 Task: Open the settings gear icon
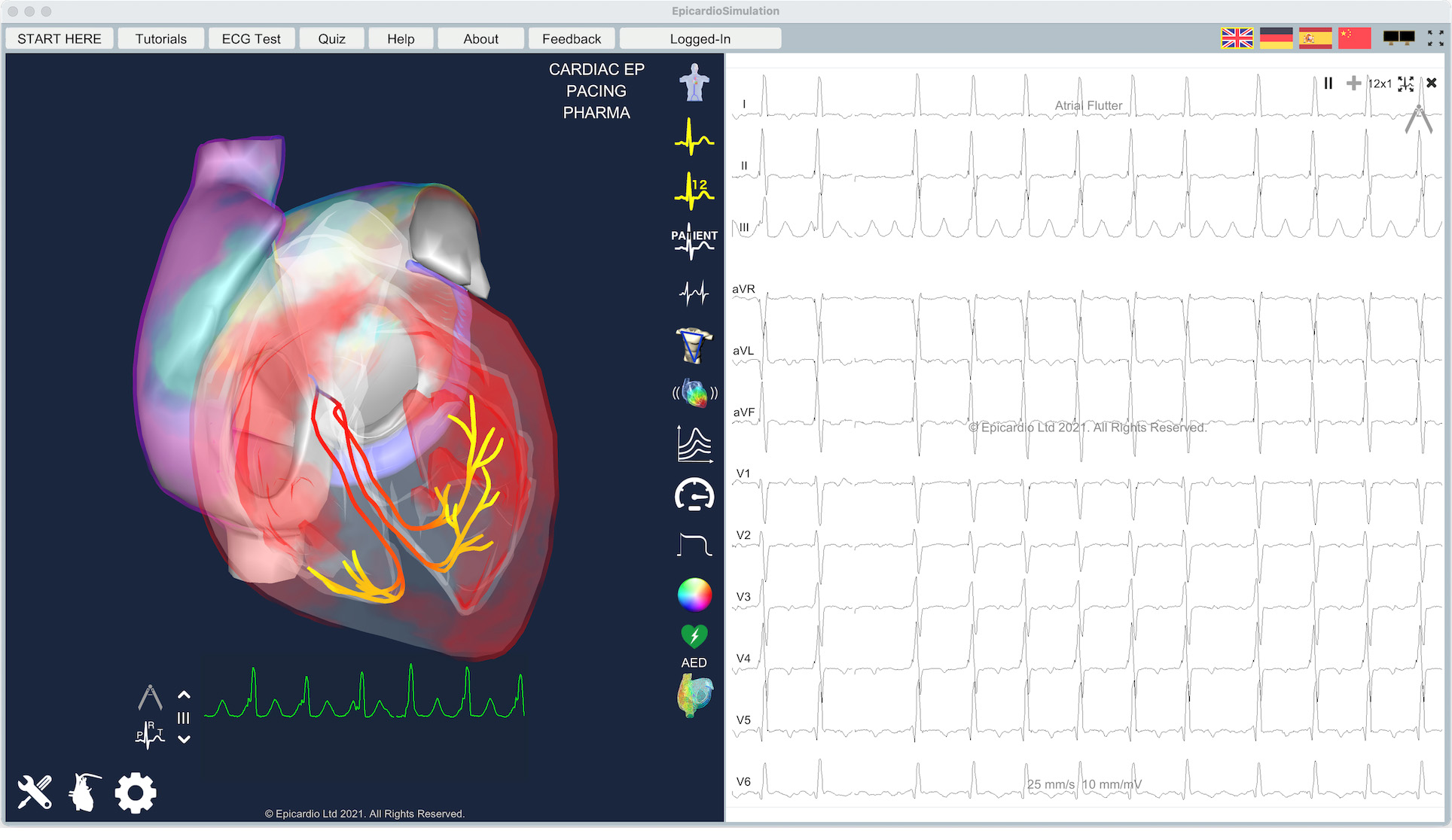click(x=136, y=793)
